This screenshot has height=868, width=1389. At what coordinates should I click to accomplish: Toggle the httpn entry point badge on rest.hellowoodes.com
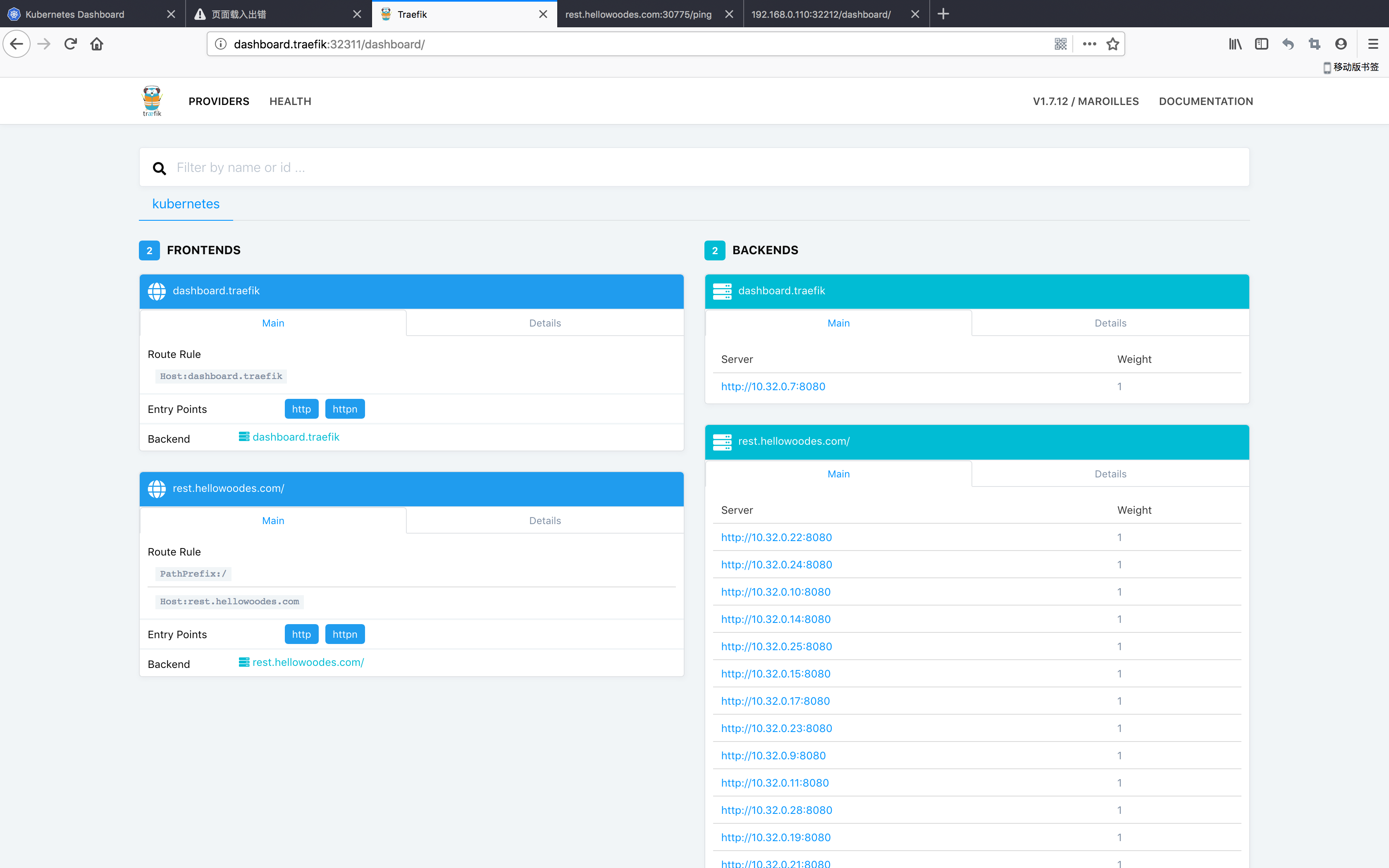pyautogui.click(x=344, y=634)
